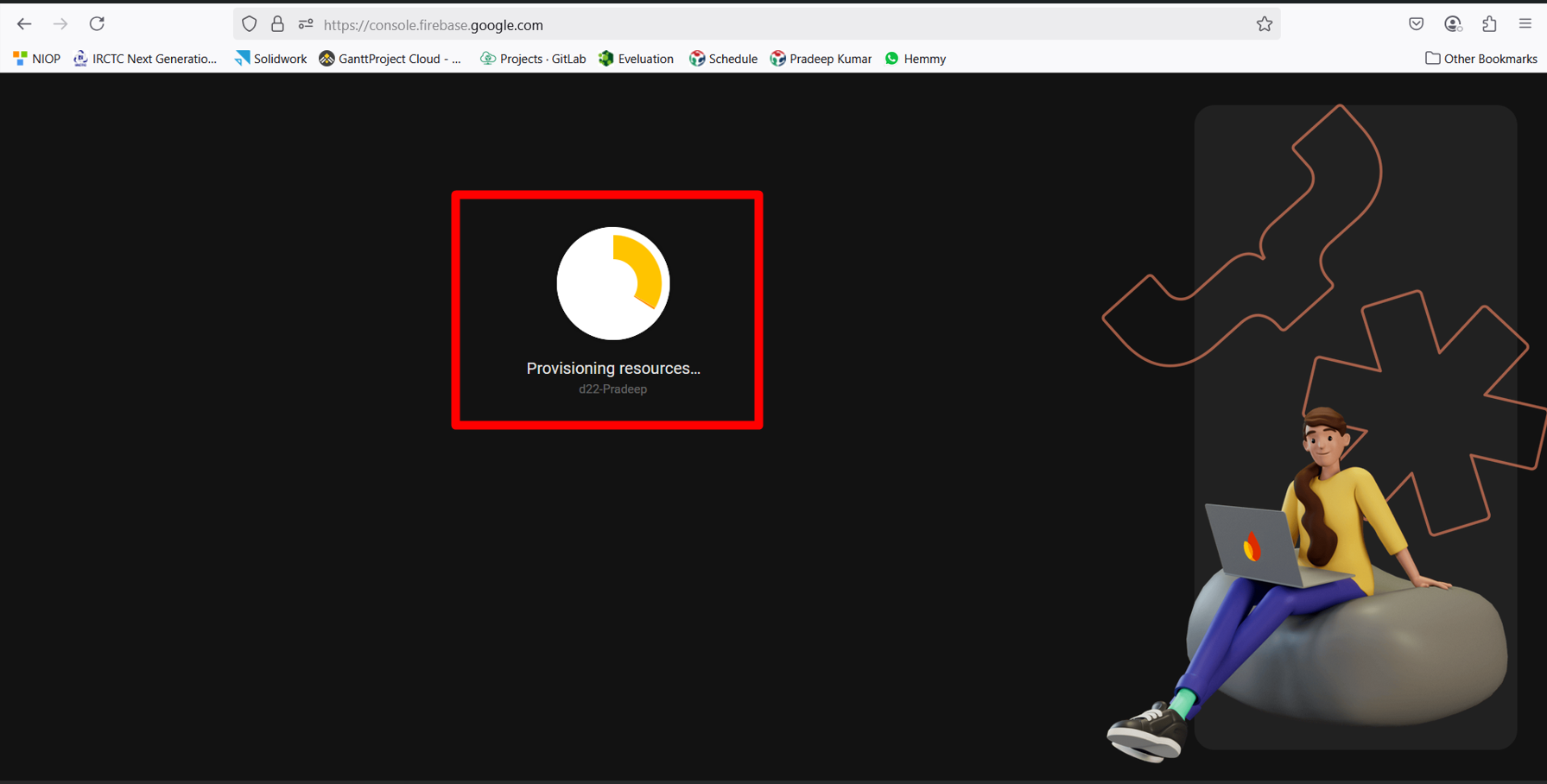Open the Firefox account icon
1547x784 pixels.
point(1453,24)
